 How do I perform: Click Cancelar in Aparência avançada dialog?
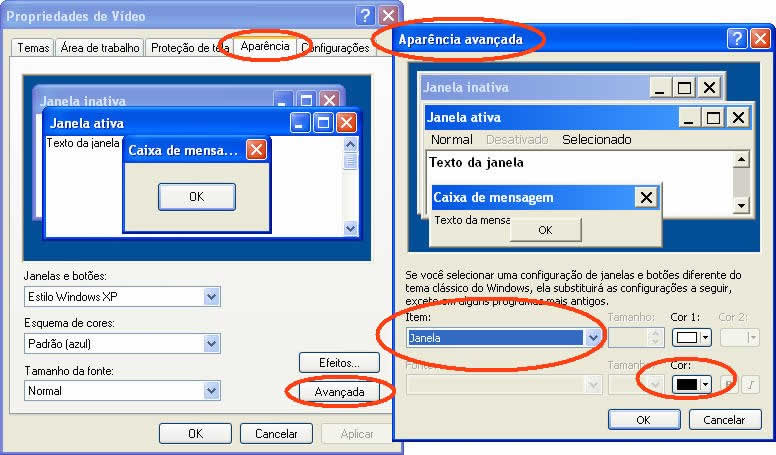pos(725,420)
